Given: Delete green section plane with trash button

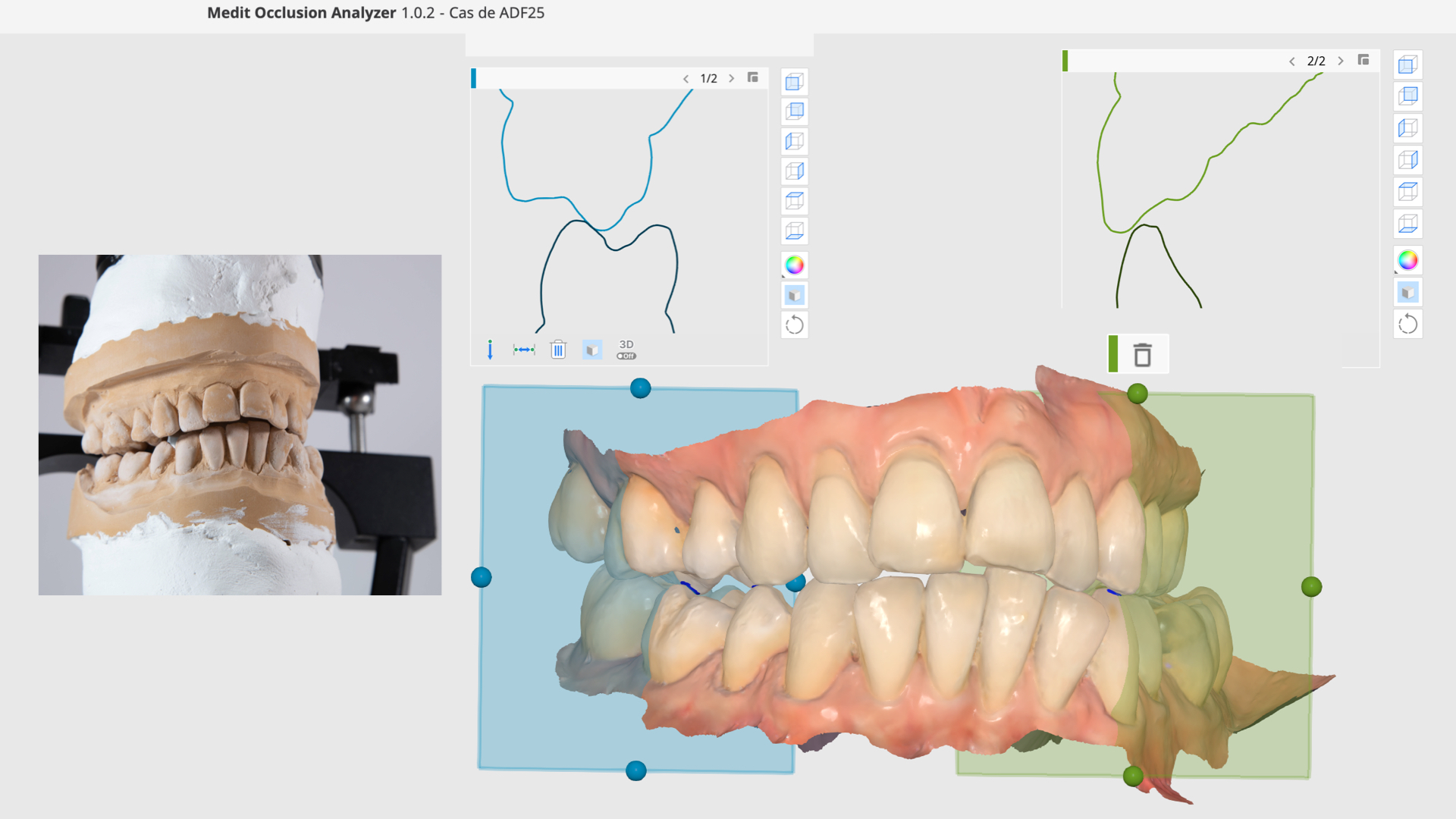Looking at the screenshot, I should 1142,355.
